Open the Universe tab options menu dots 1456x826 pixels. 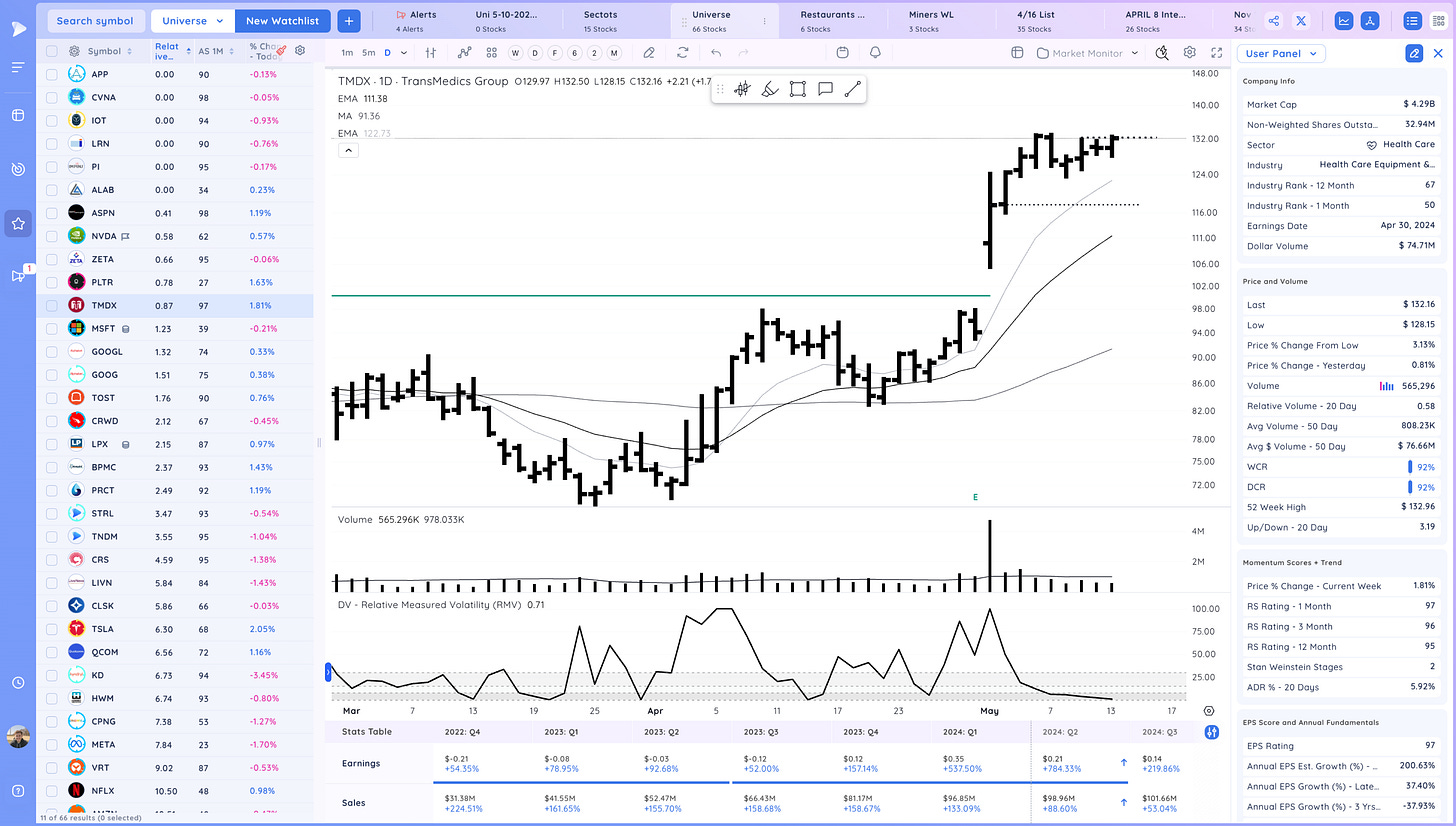[x=765, y=21]
